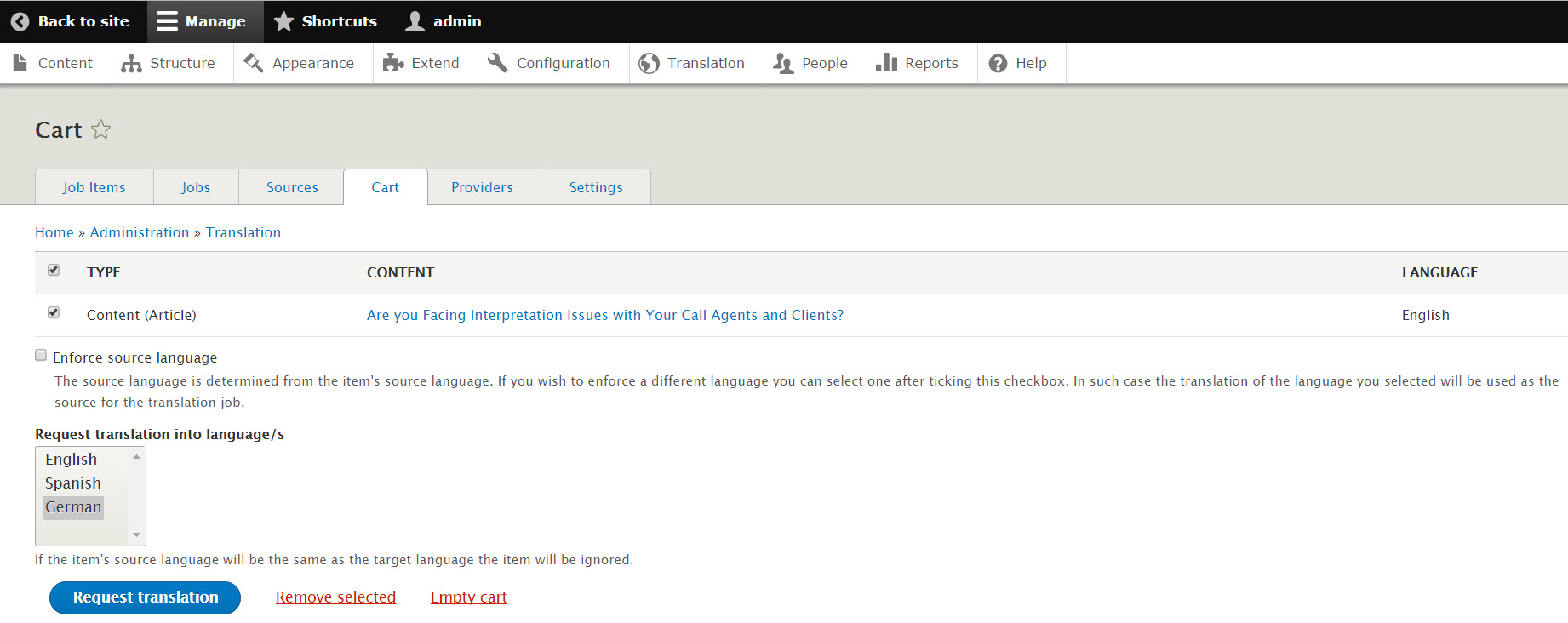
Task: Click the Shortcuts star icon in toolbar
Action: (283, 21)
